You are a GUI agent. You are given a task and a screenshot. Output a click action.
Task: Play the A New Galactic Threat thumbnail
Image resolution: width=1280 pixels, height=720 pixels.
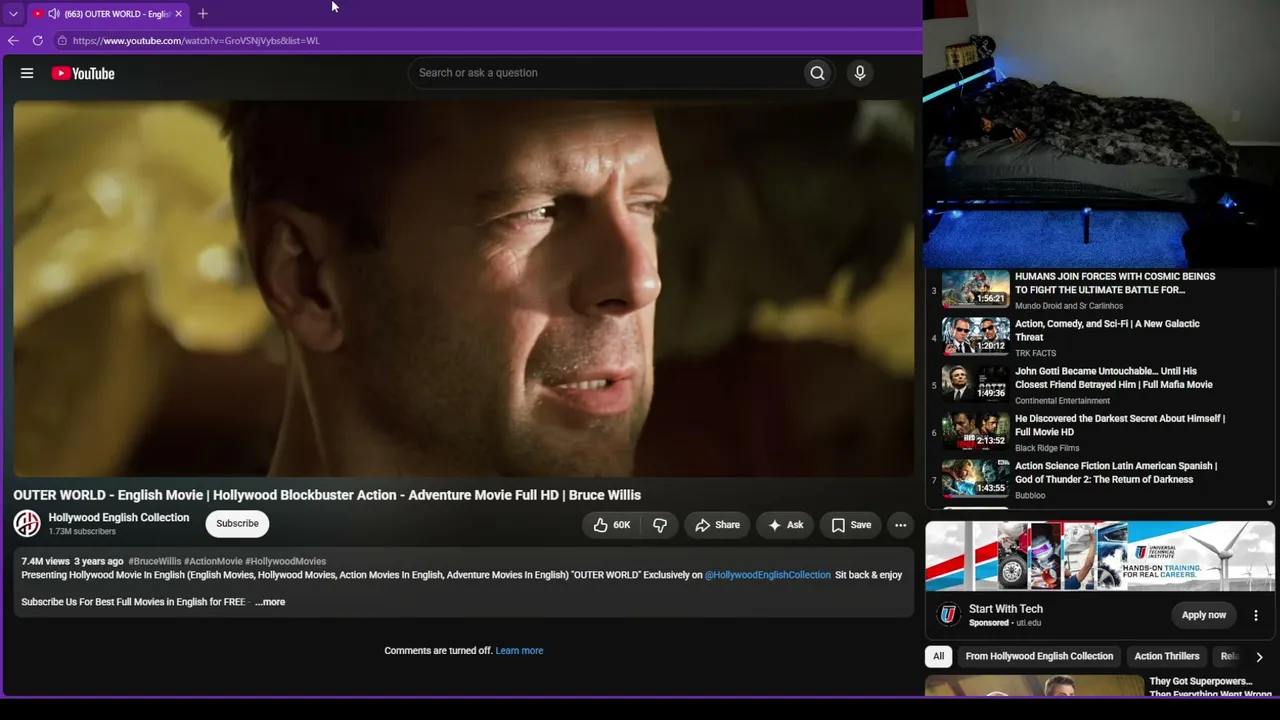click(976, 337)
